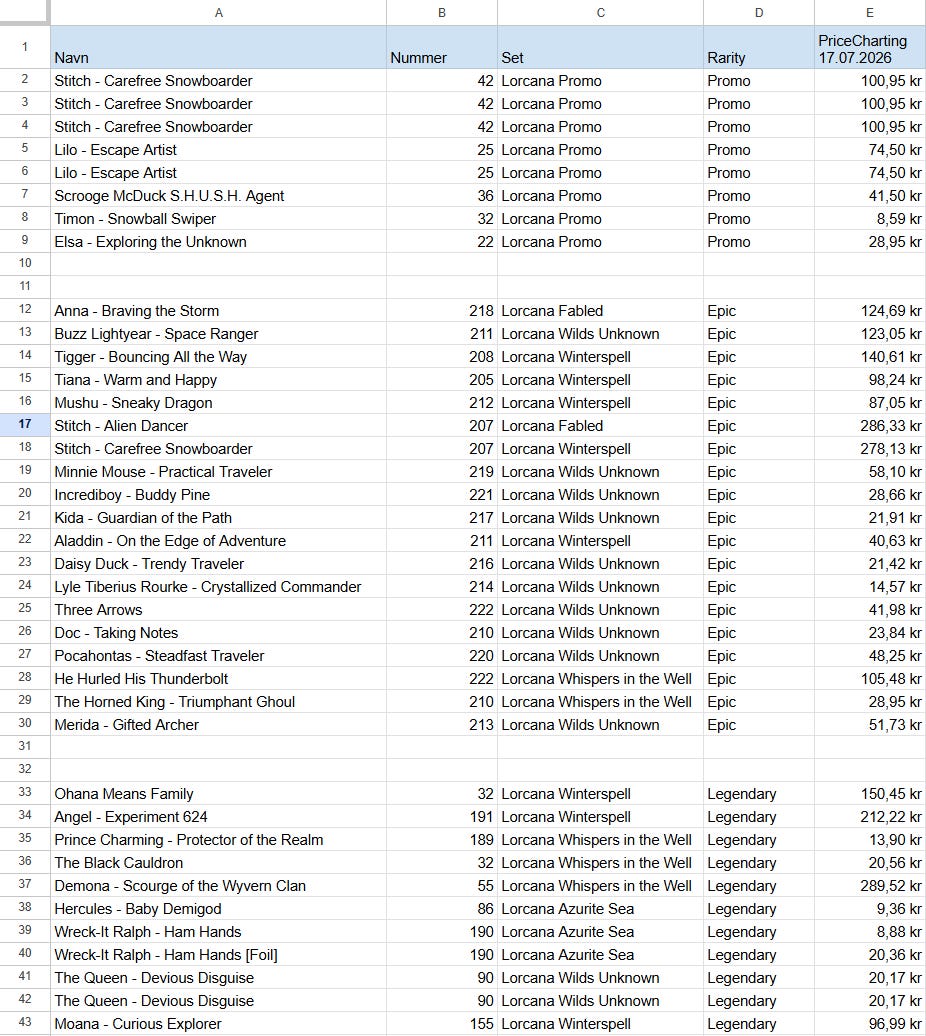The height and width of the screenshot is (1036, 926).
Task: Click Lorcana Fabled in Anna row
Action: 600,311
